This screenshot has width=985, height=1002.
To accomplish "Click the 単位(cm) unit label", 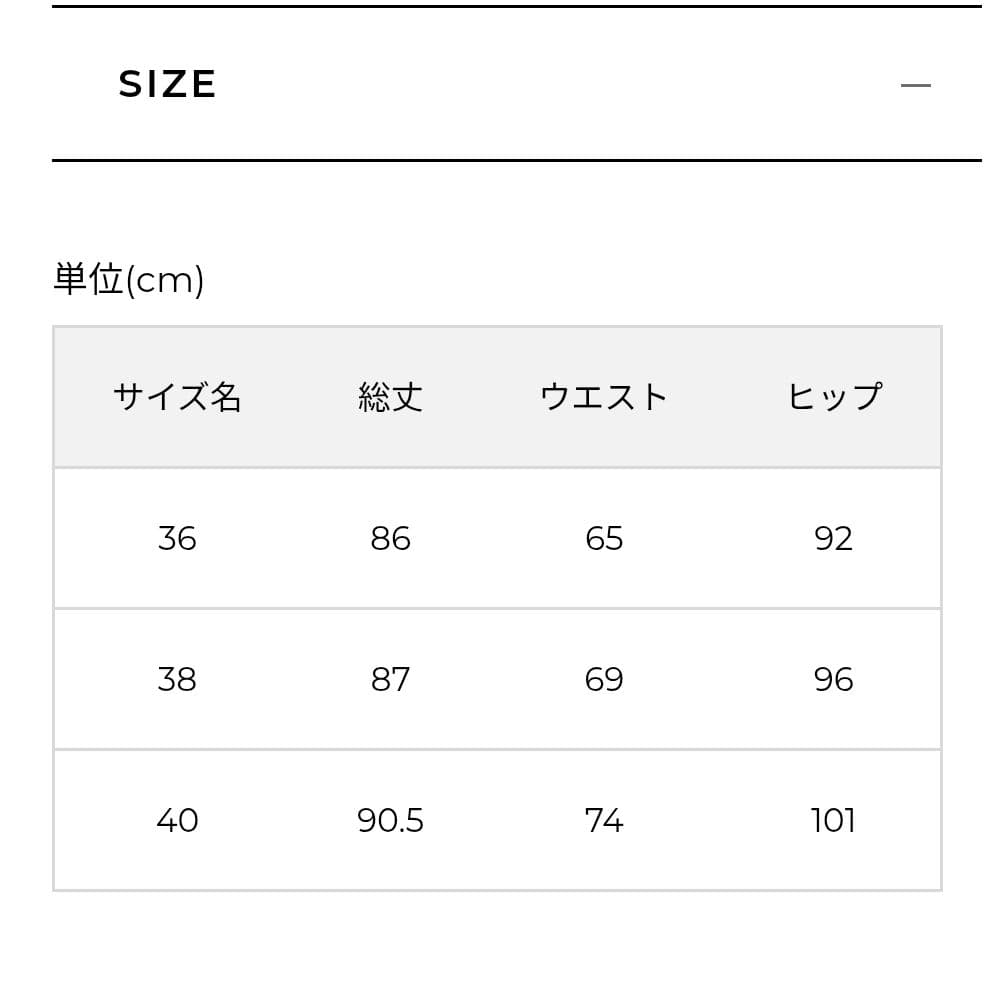I will tap(128, 280).
